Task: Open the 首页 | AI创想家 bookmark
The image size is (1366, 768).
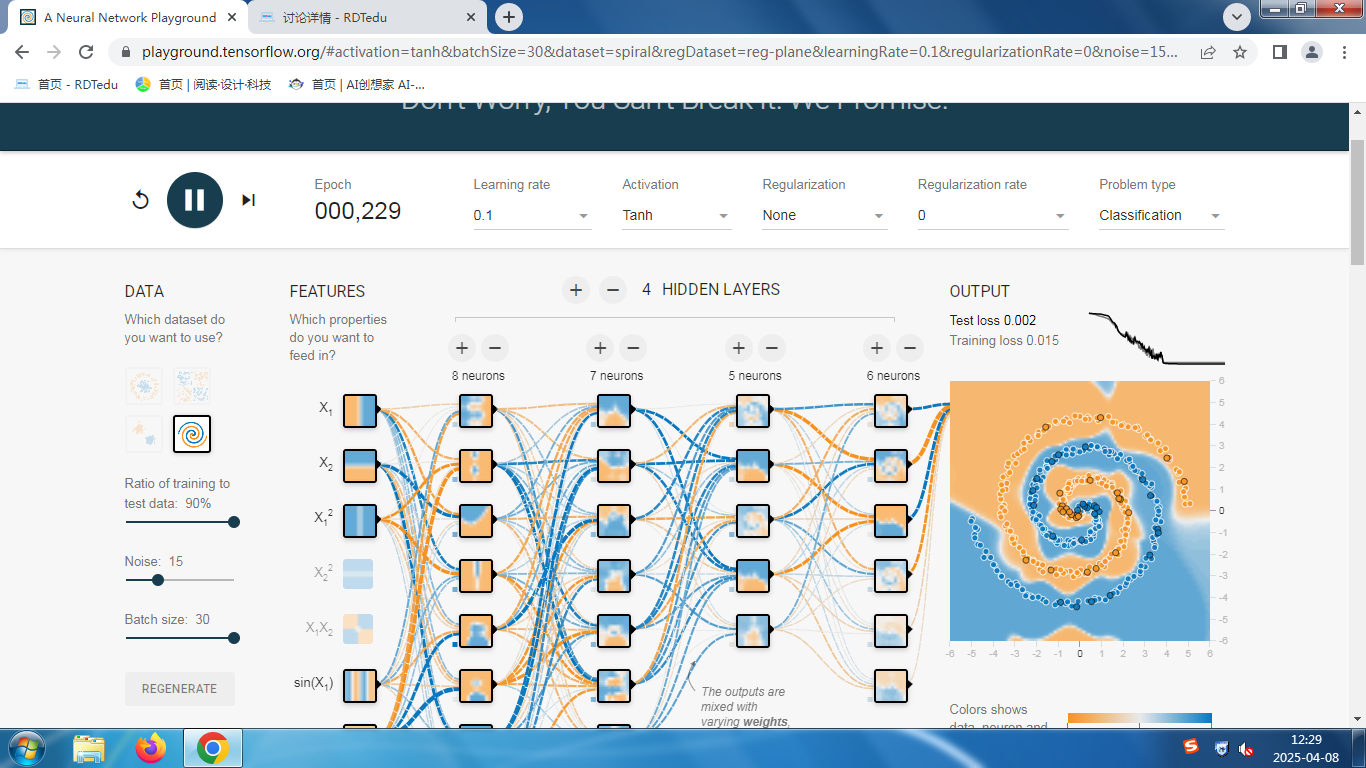Action: point(356,85)
